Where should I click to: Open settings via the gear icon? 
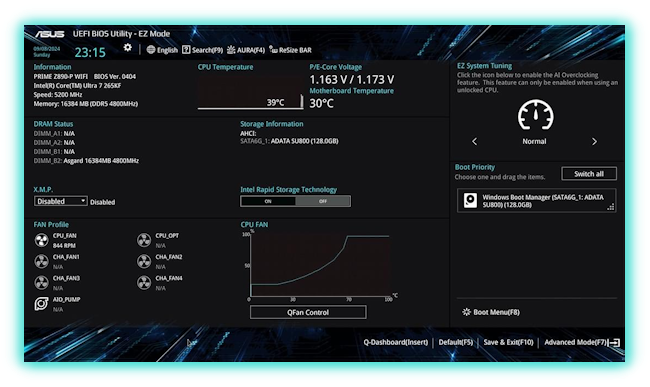(x=128, y=48)
